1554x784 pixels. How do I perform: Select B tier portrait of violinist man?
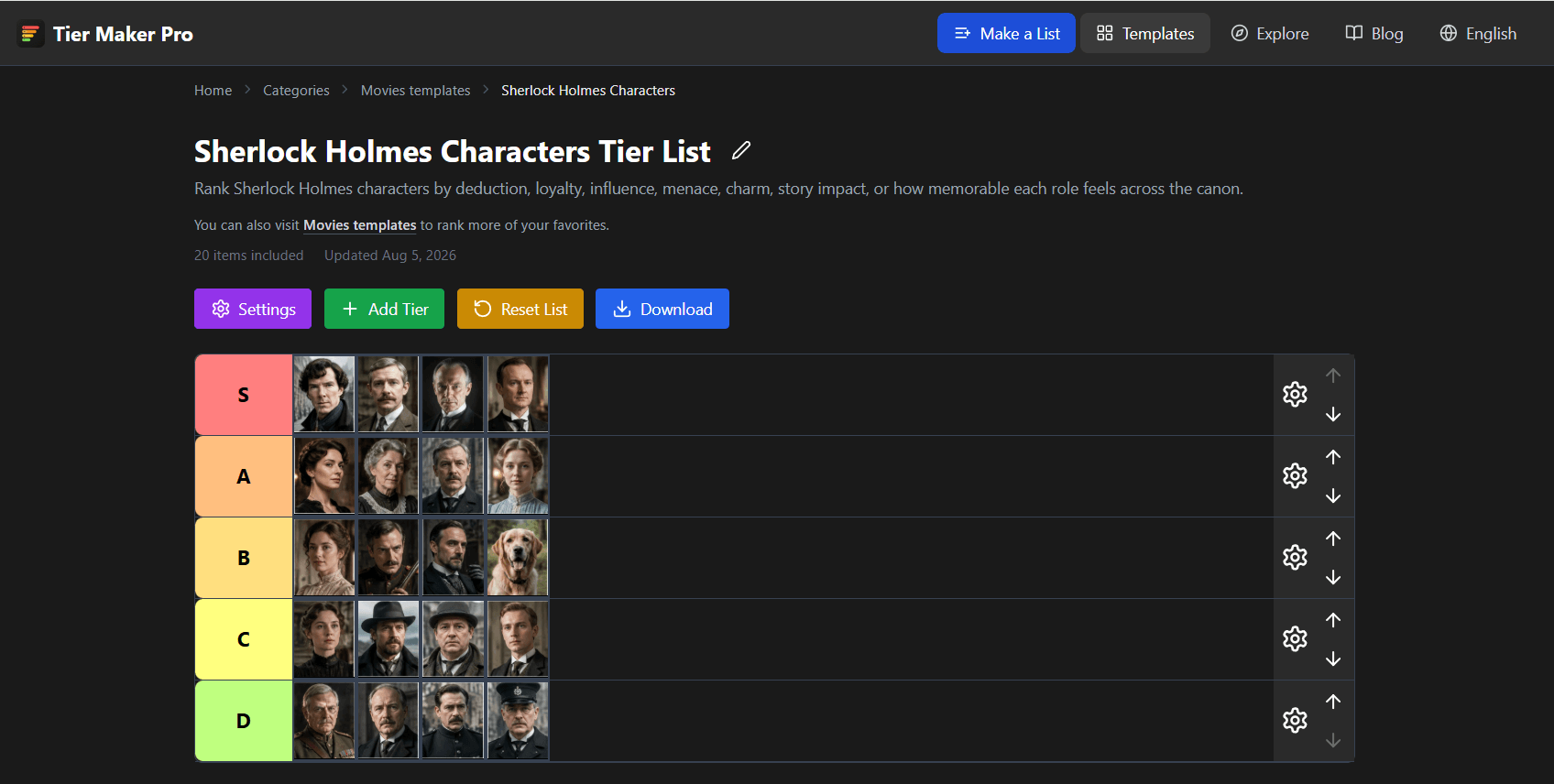point(388,557)
